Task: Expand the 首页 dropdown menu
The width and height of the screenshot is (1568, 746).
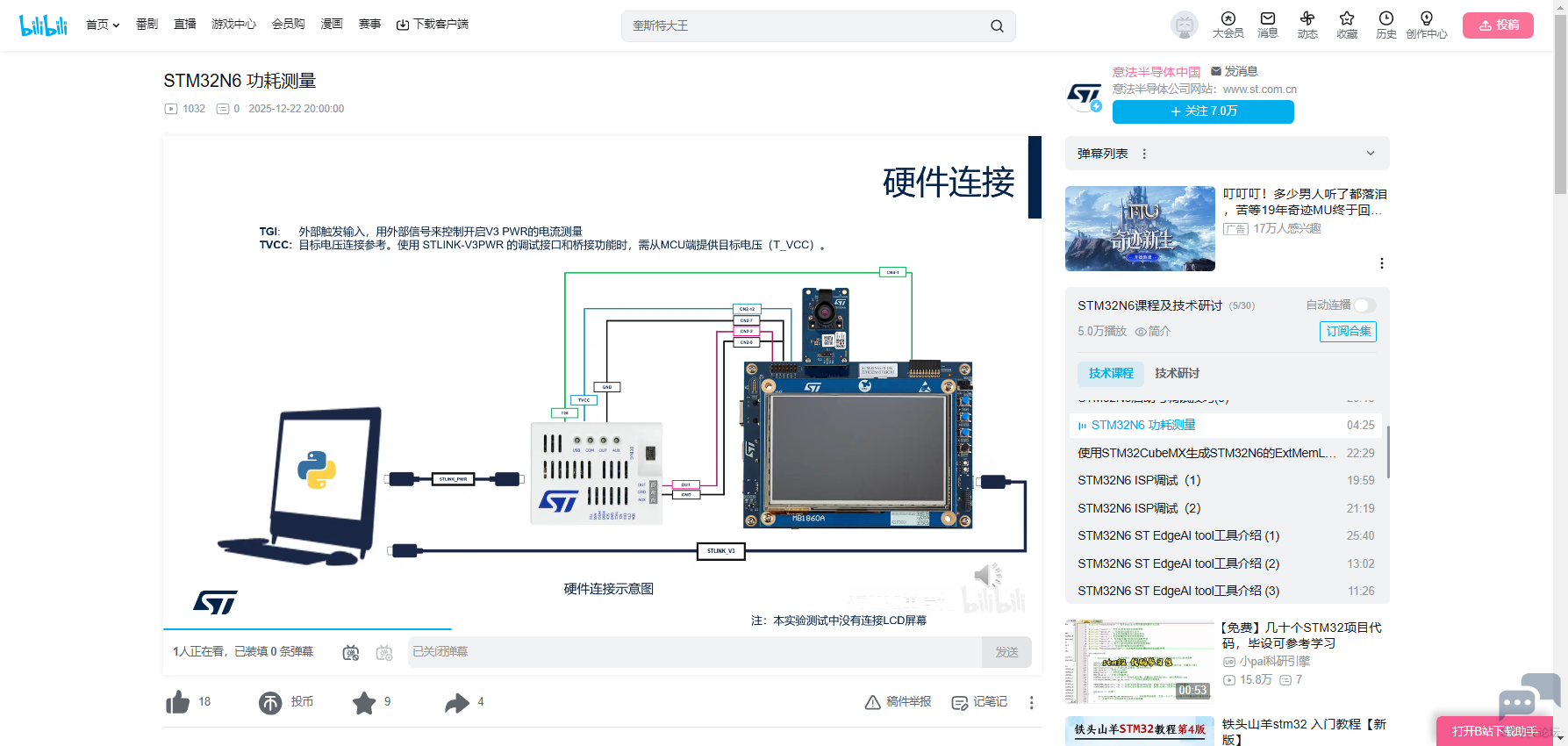Action: pos(103,25)
